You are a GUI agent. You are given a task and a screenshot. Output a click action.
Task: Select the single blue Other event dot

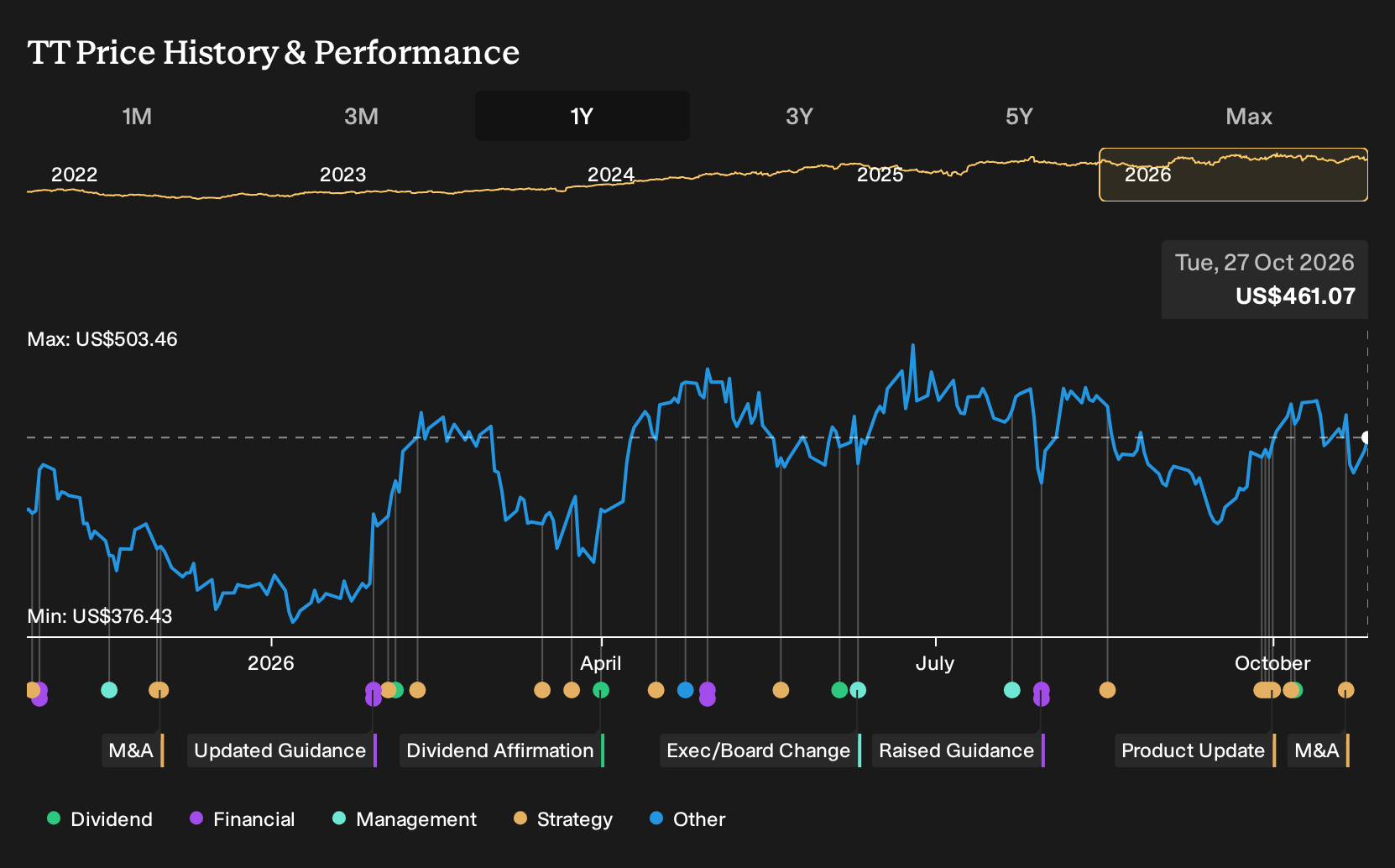[685, 690]
